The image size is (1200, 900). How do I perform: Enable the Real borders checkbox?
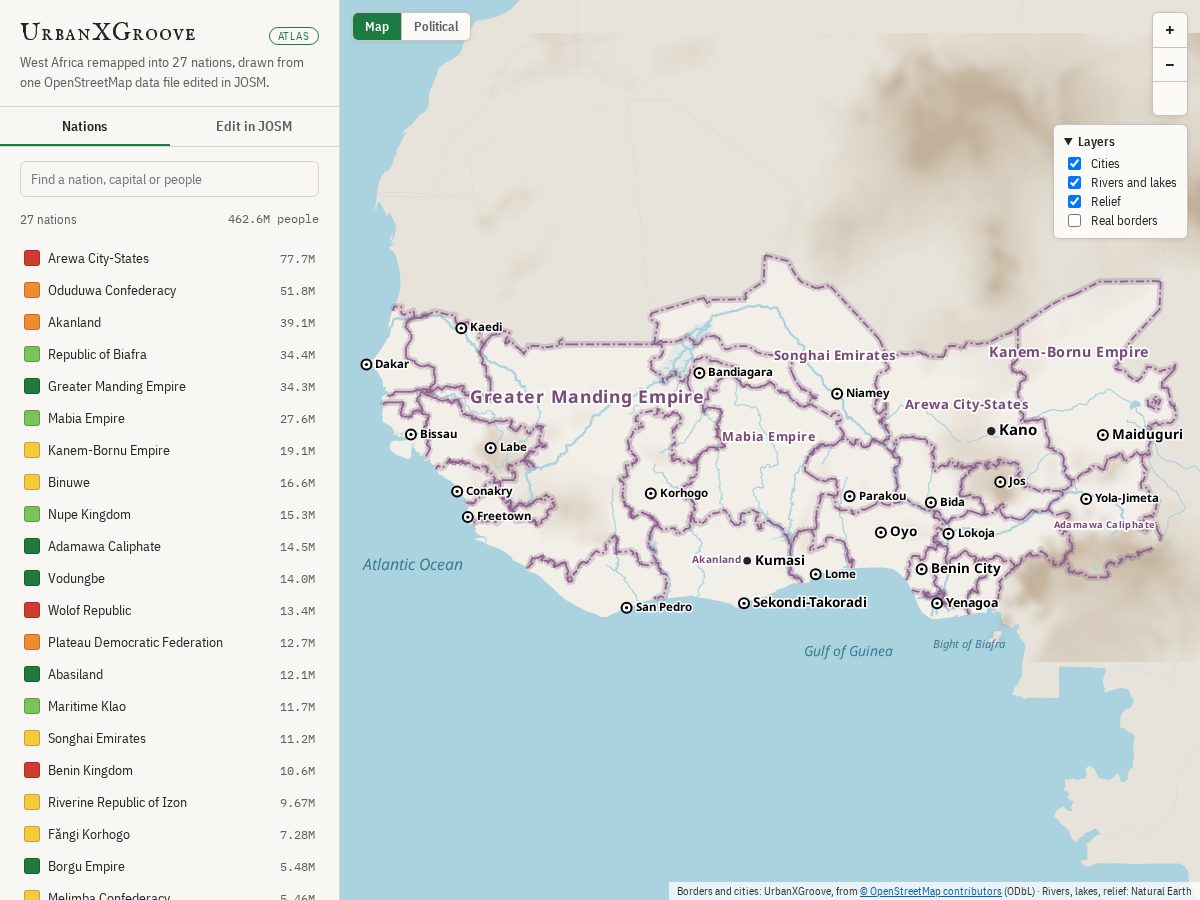point(1074,221)
